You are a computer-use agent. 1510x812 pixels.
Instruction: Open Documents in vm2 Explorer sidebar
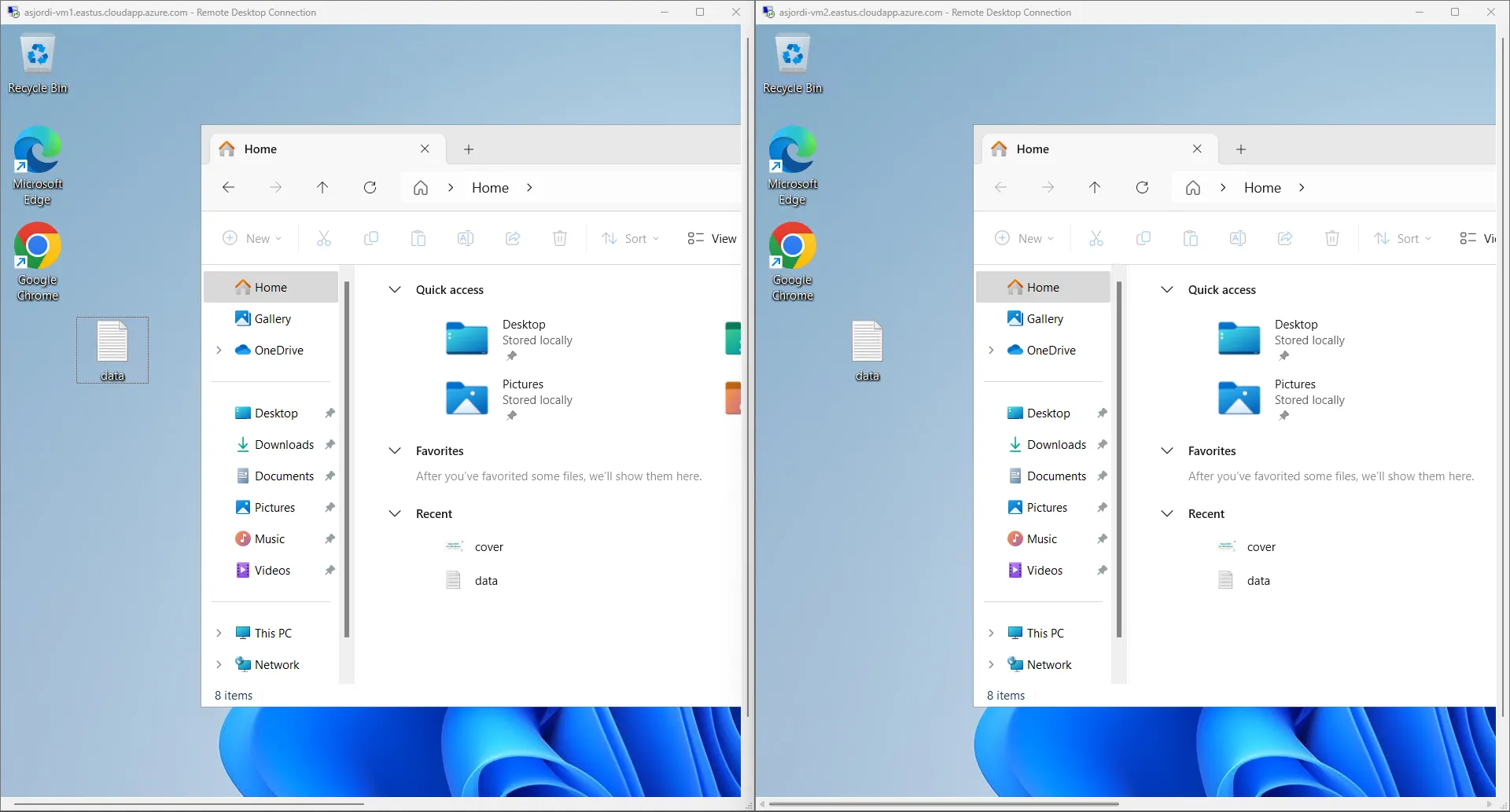[1044, 476]
